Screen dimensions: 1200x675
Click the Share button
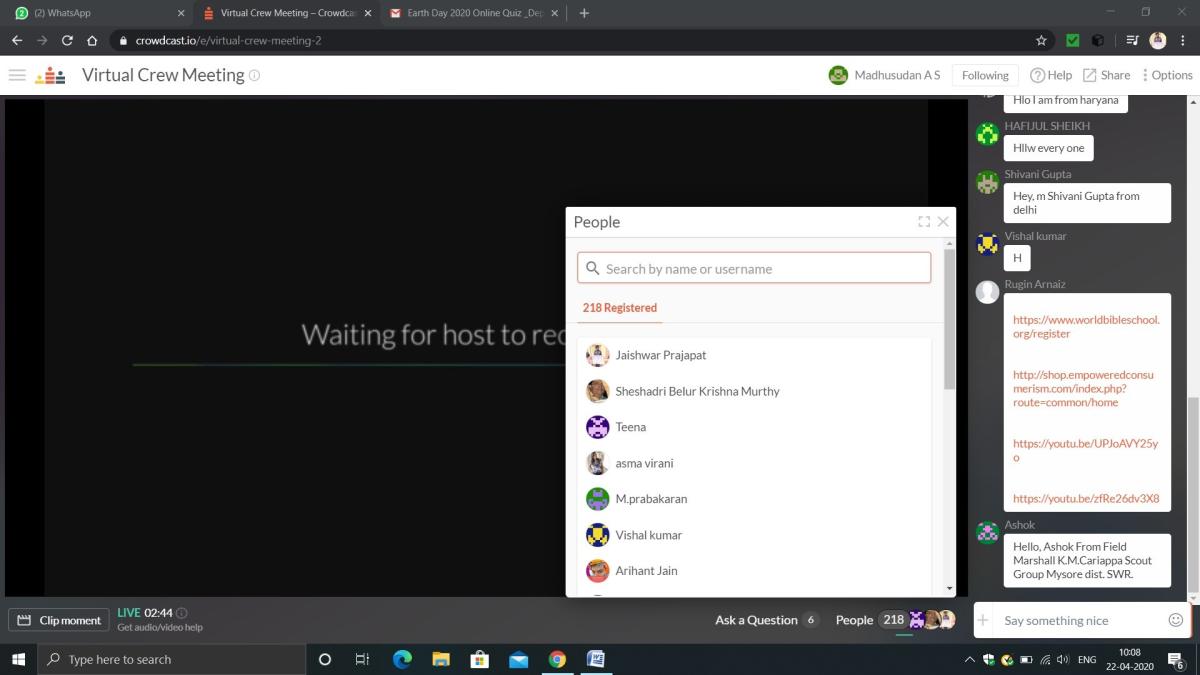tap(1106, 75)
